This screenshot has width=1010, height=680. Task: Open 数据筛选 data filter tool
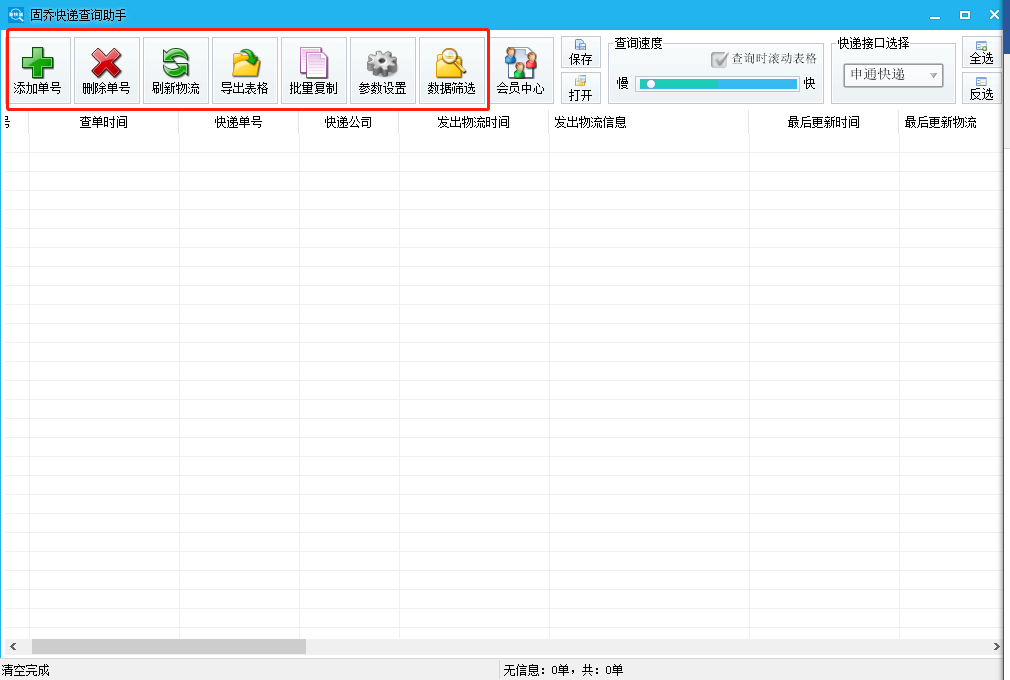[x=451, y=70]
